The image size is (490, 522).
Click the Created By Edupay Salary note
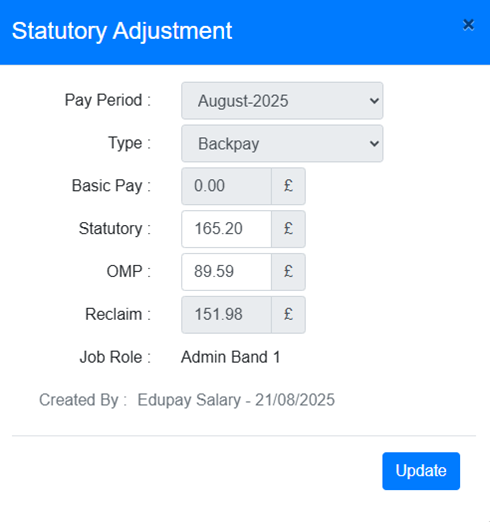pos(187,400)
